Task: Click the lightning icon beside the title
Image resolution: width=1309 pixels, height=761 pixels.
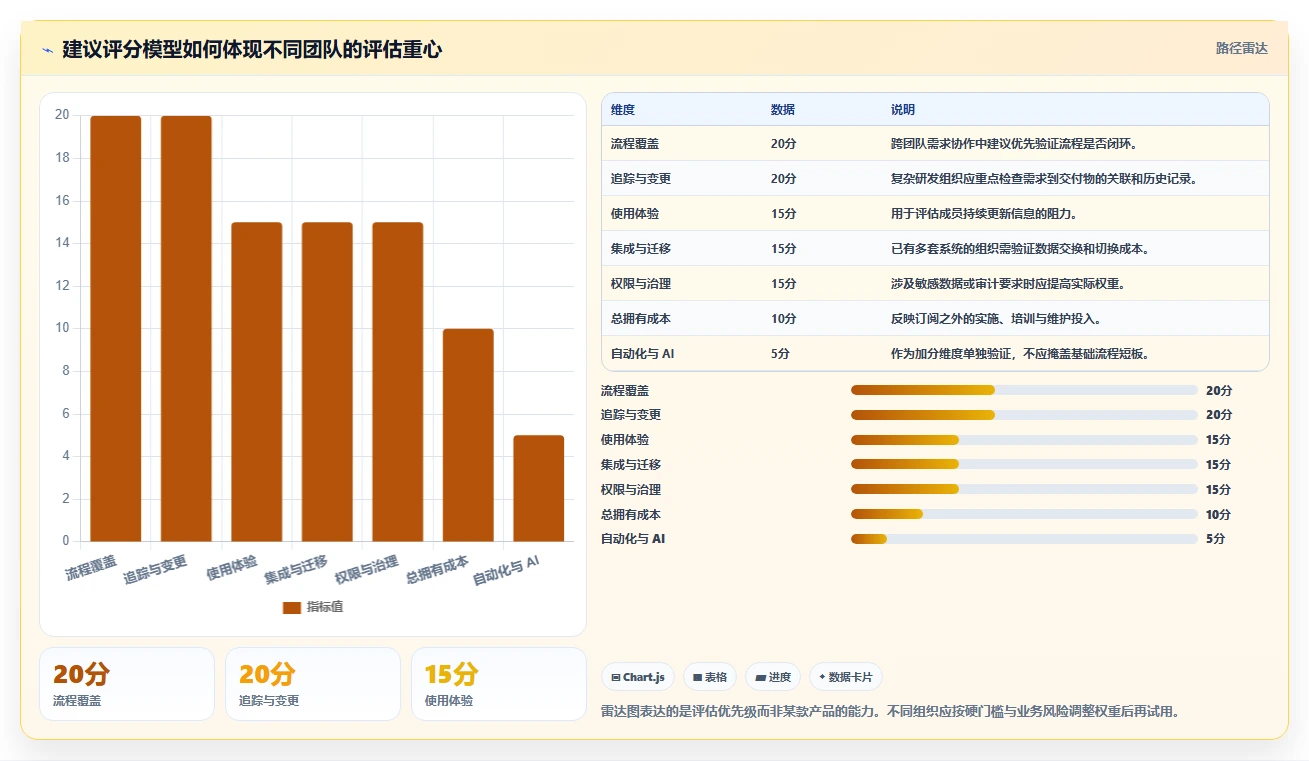Action: [x=47, y=50]
